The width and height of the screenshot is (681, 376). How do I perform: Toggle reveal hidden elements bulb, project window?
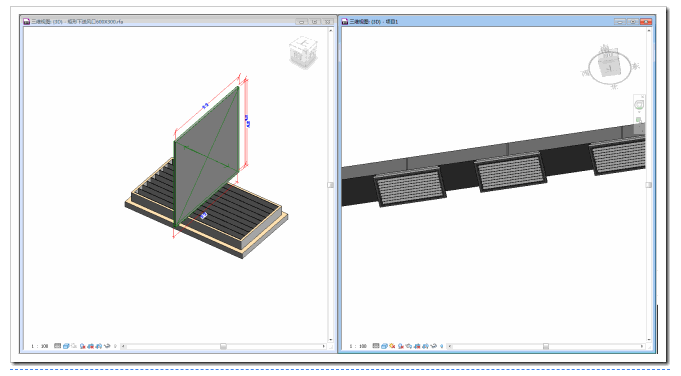pos(442,346)
